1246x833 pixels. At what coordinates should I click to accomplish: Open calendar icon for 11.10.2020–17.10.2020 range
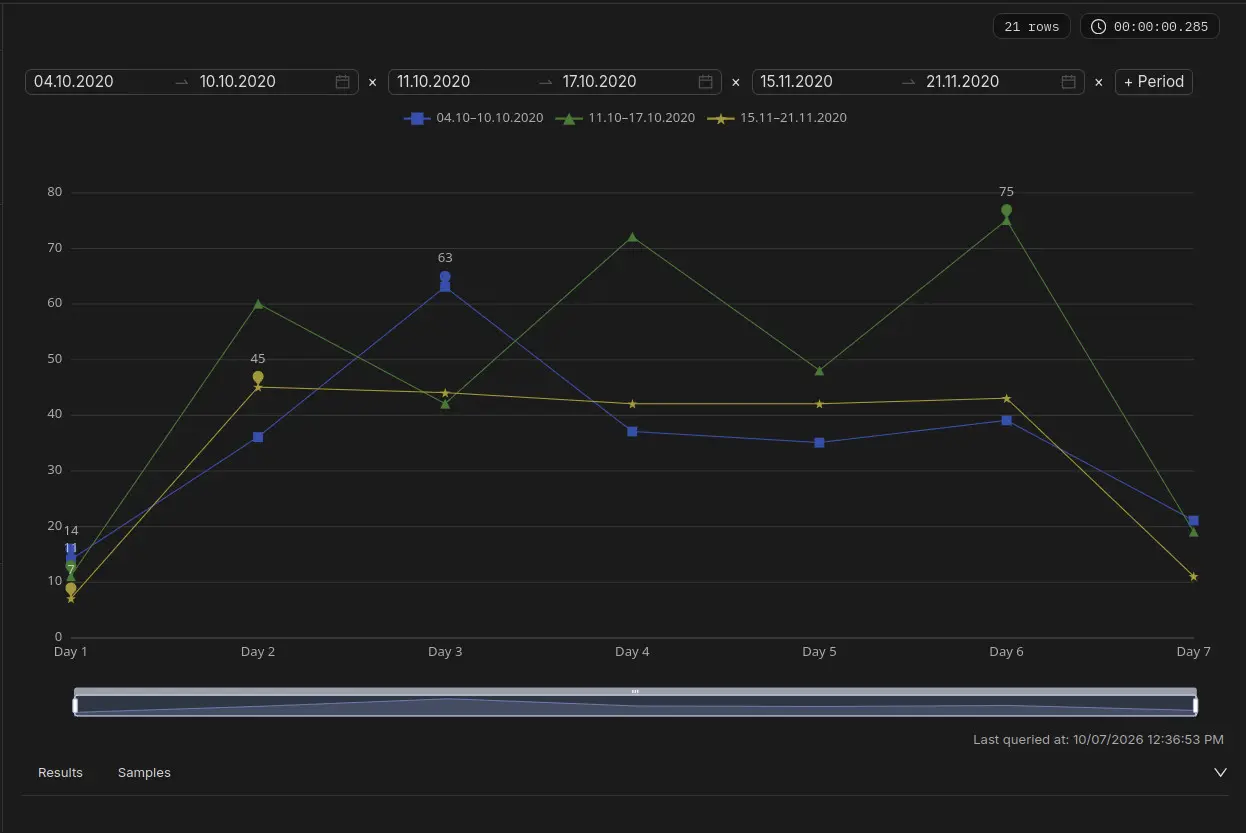coord(705,82)
